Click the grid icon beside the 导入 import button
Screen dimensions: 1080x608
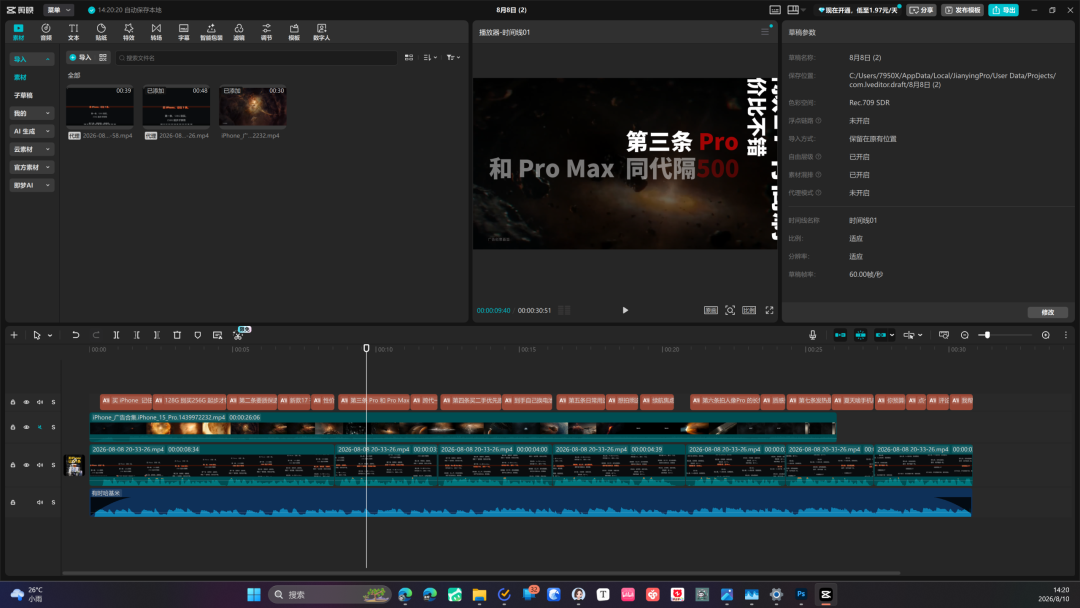click(x=103, y=57)
